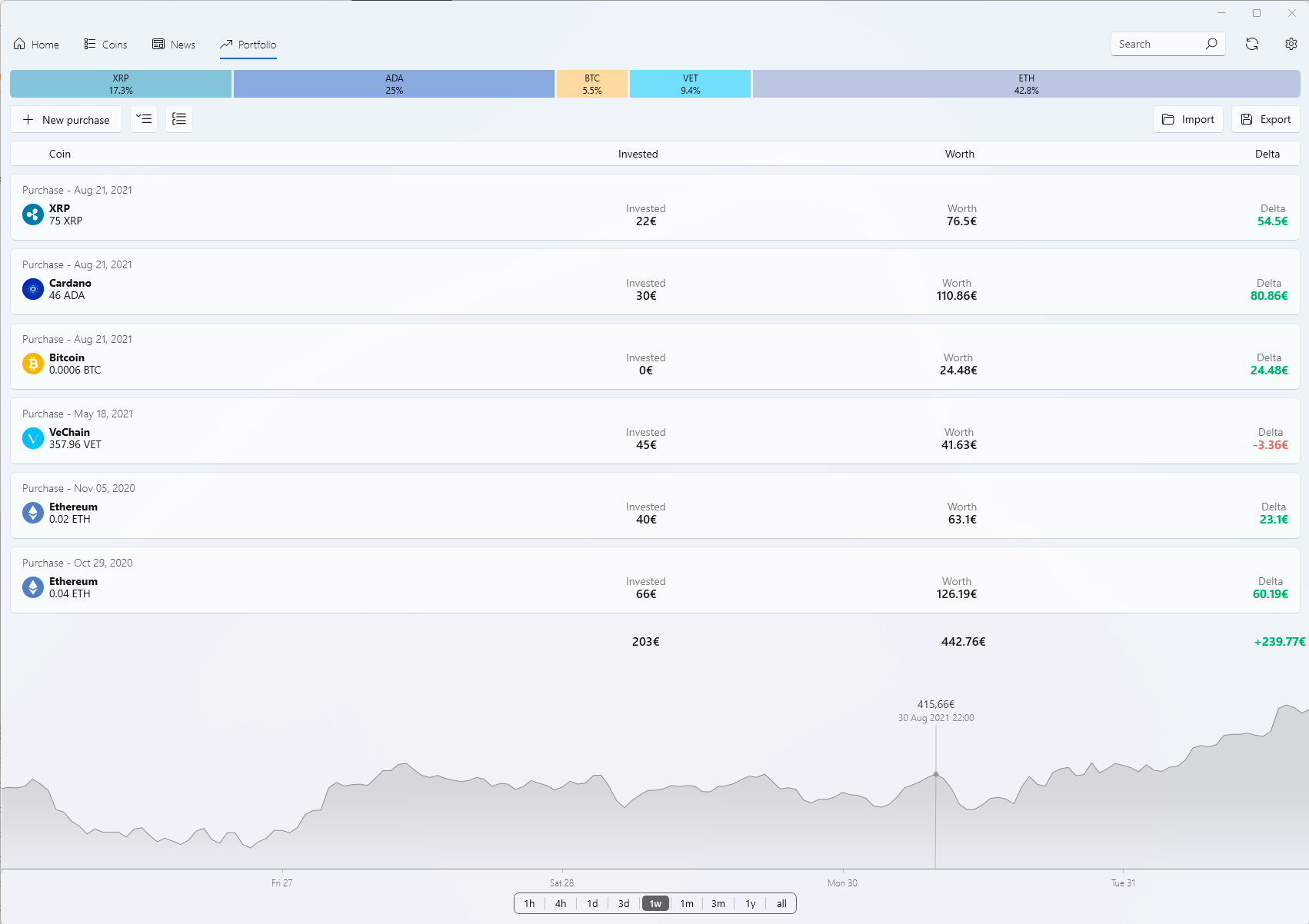The image size is (1309, 924).
Task: Sort by the Coin column header
Action: click(x=60, y=154)
